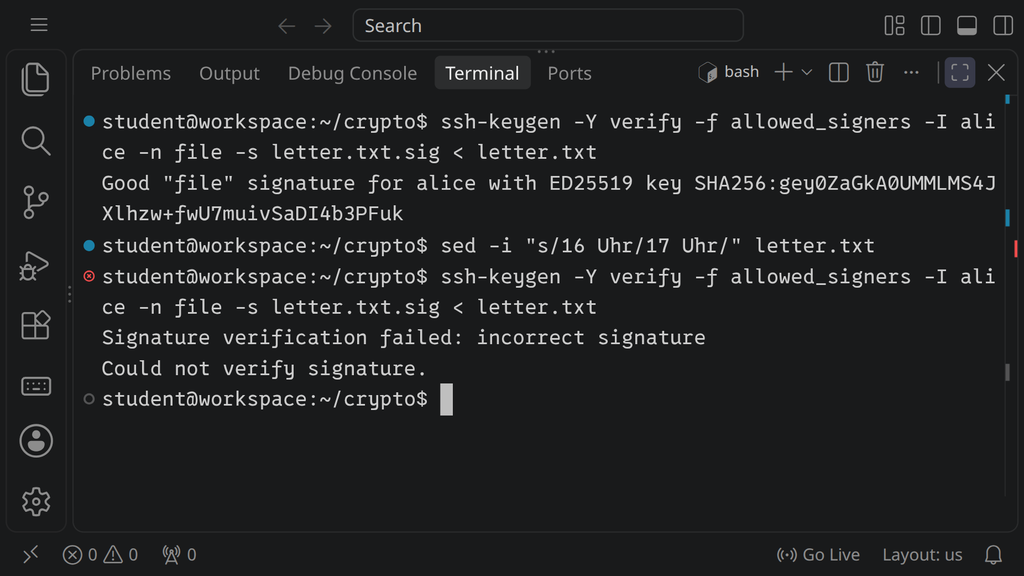Open the Manage gear settings menu
Screen dimensions: 1024x576
pyautogui.click(x=36, y=502)
